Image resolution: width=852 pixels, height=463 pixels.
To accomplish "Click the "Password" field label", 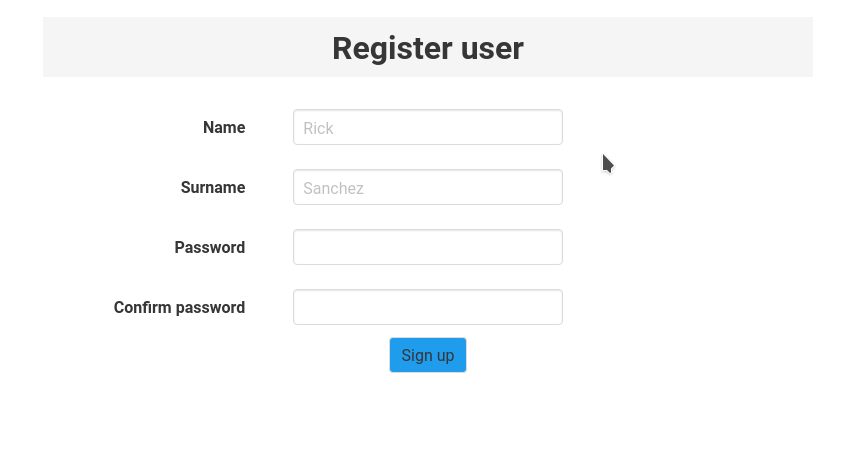I will [x=210, y=247].
